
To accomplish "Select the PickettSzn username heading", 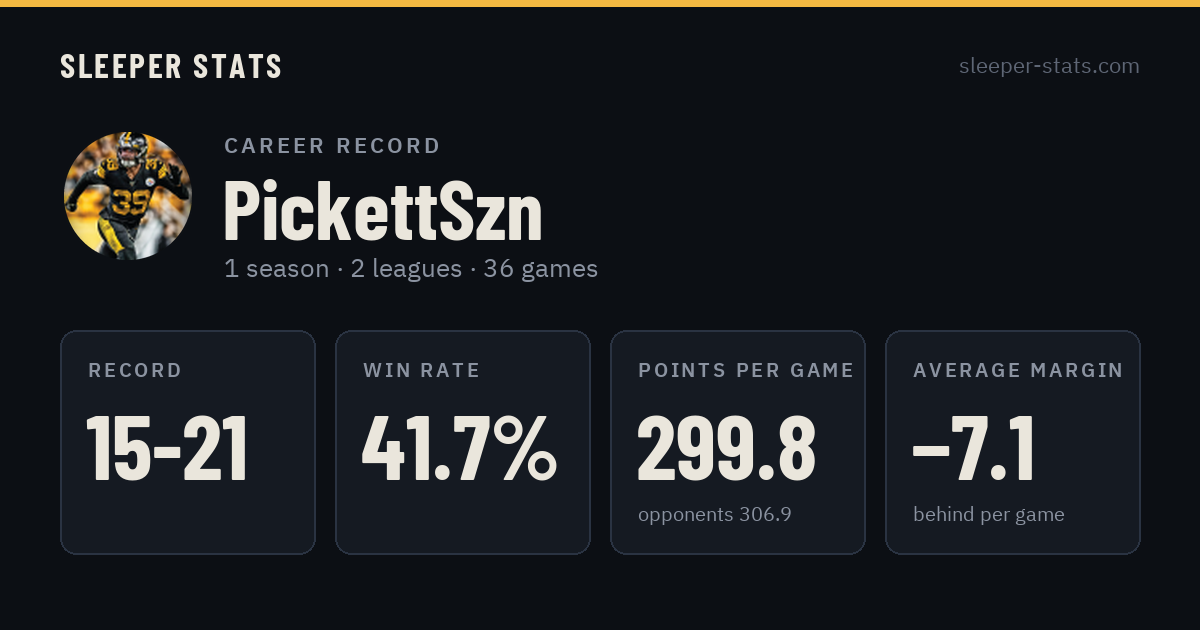I will 383,211.
